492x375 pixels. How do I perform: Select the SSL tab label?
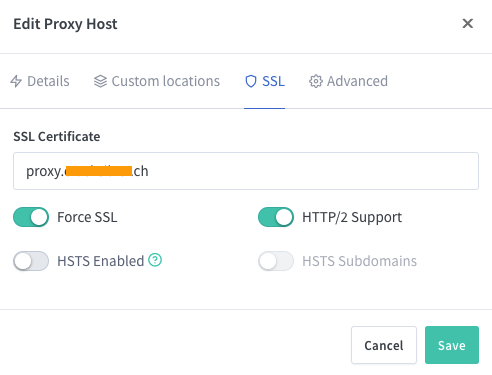[273, 81]
